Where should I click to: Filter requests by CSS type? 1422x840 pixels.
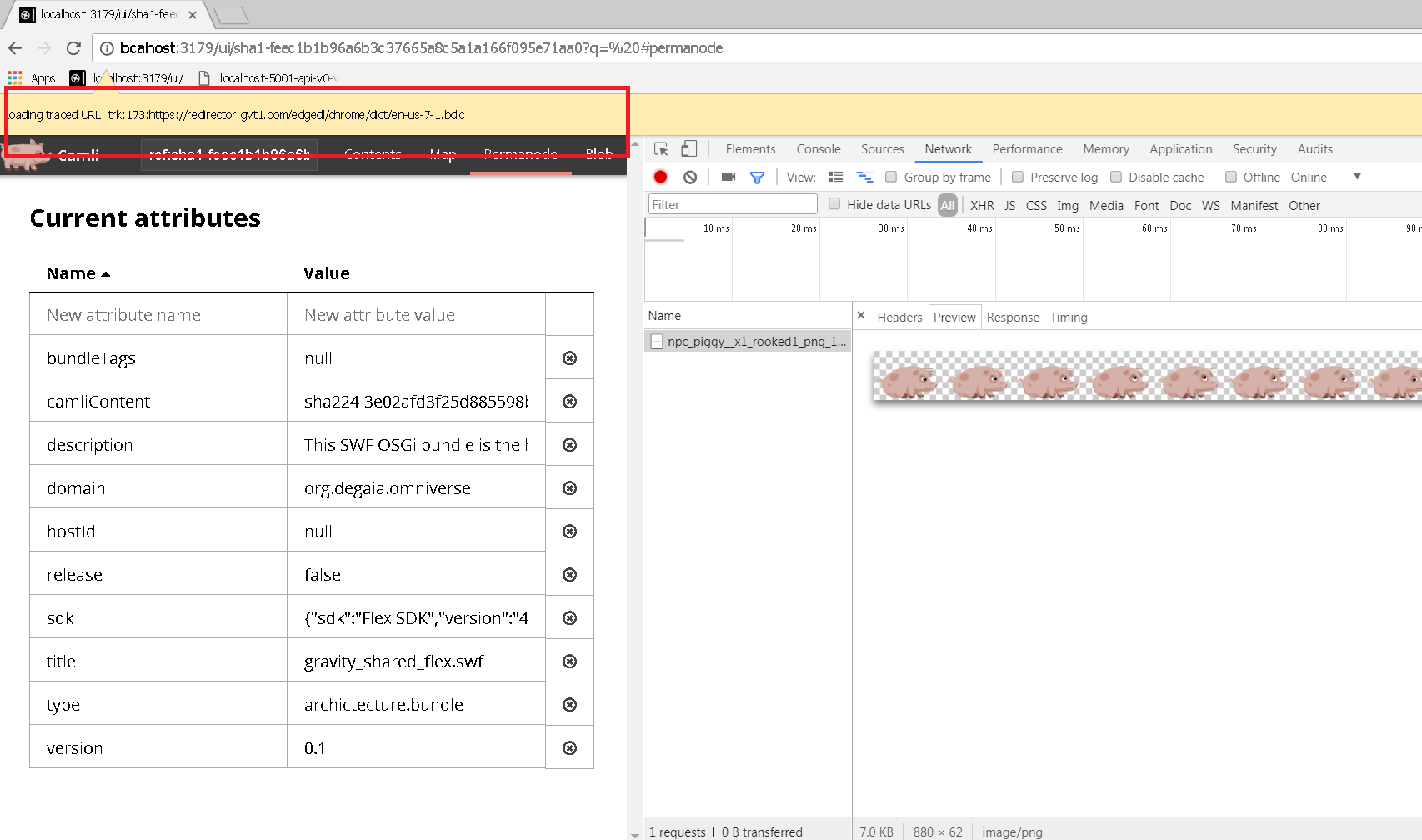[x=1036, y=205]
